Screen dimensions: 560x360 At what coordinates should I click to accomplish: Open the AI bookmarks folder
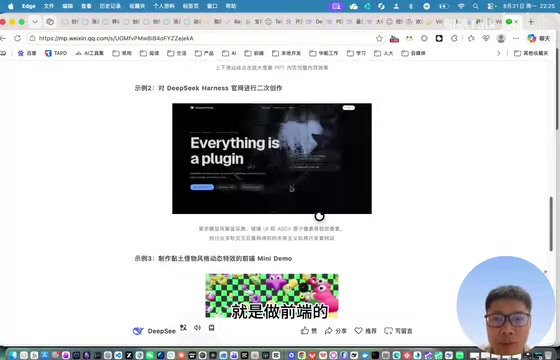pos(229,53)
